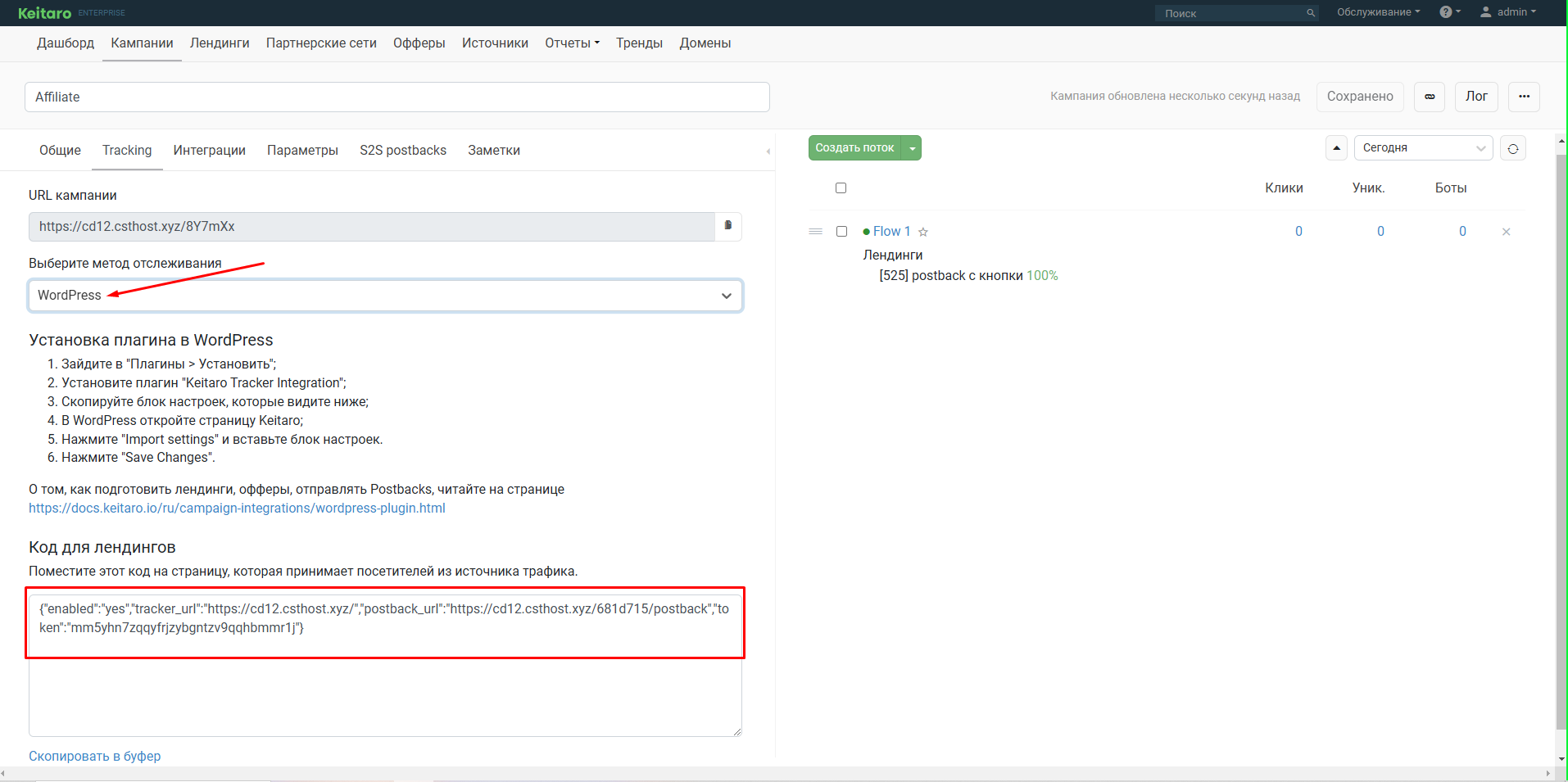Switch to the Интеграции tab

click(x=210, y=151)
